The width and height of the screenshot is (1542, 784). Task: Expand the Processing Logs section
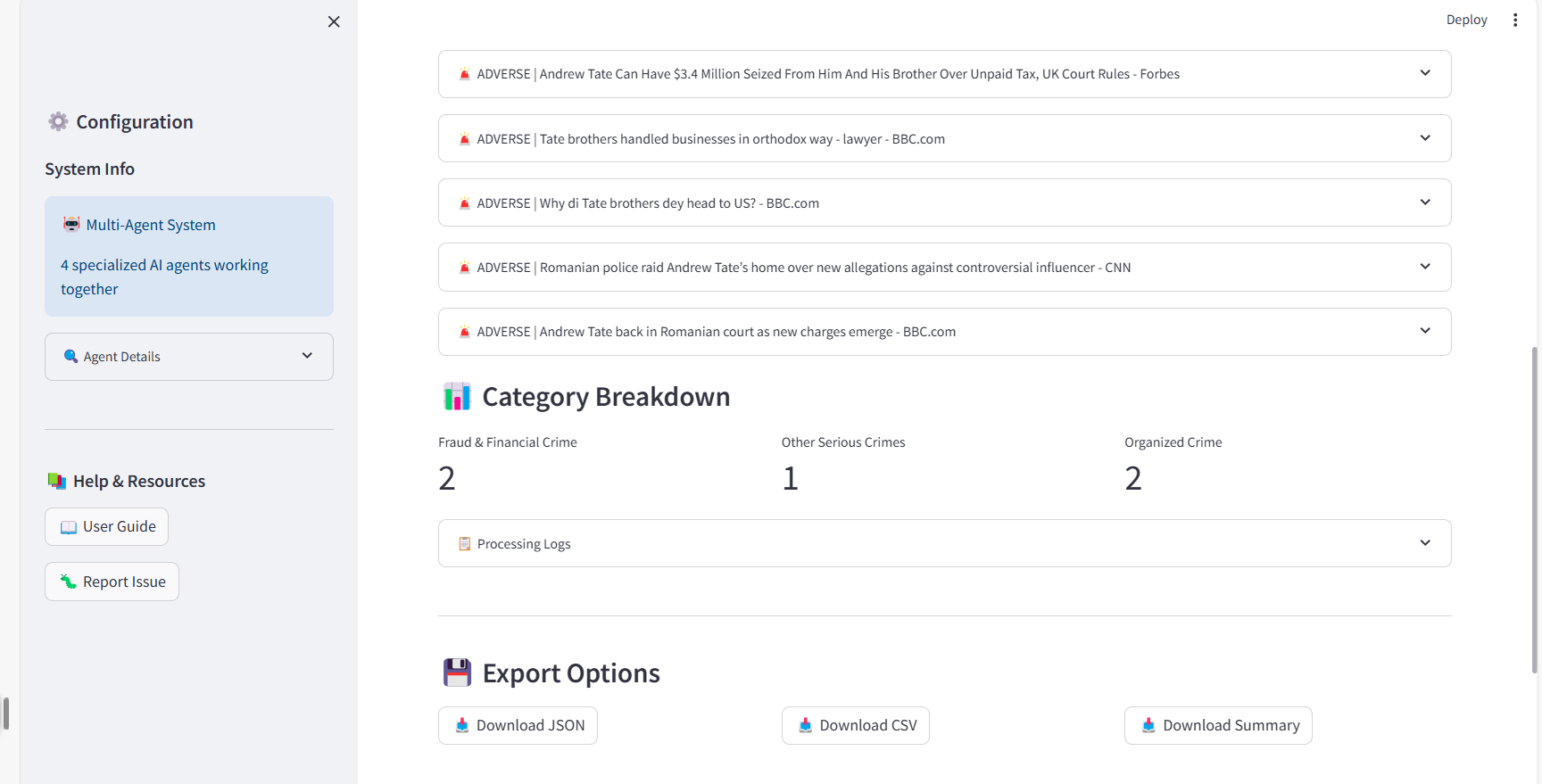(x=944, y=543)
